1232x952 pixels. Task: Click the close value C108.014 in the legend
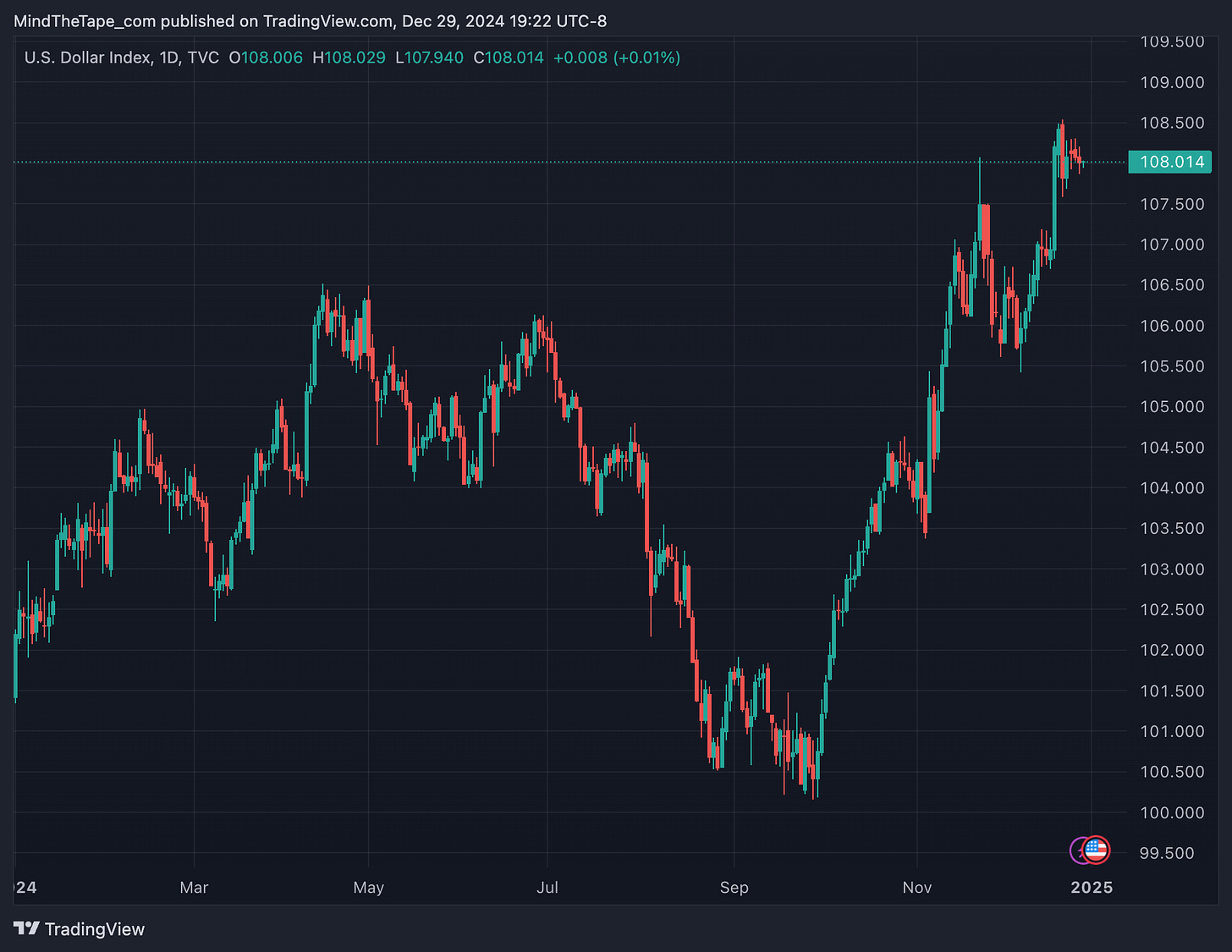point(509,58)
